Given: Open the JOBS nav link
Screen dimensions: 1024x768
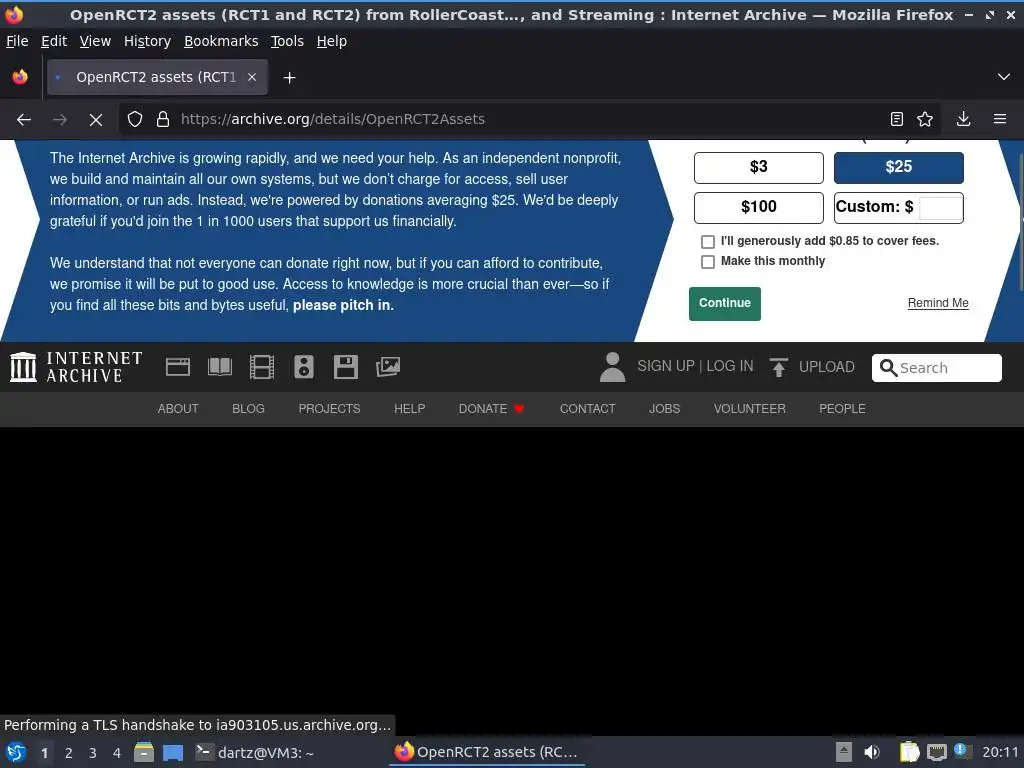Looking at the screenshot, I should [664, 409].
